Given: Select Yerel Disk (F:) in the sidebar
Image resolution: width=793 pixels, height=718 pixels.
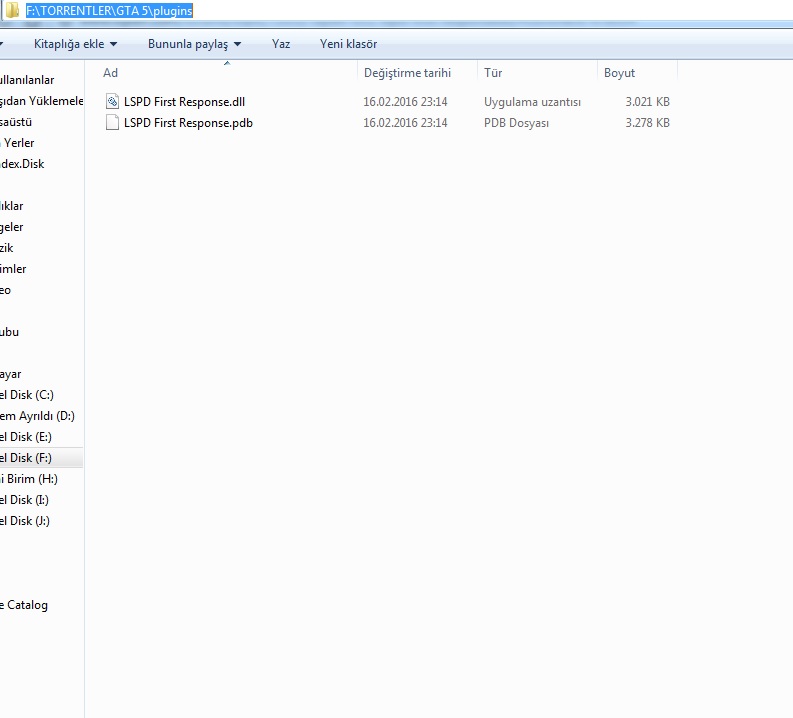Looking at the screenshot, I should point(26,458).
